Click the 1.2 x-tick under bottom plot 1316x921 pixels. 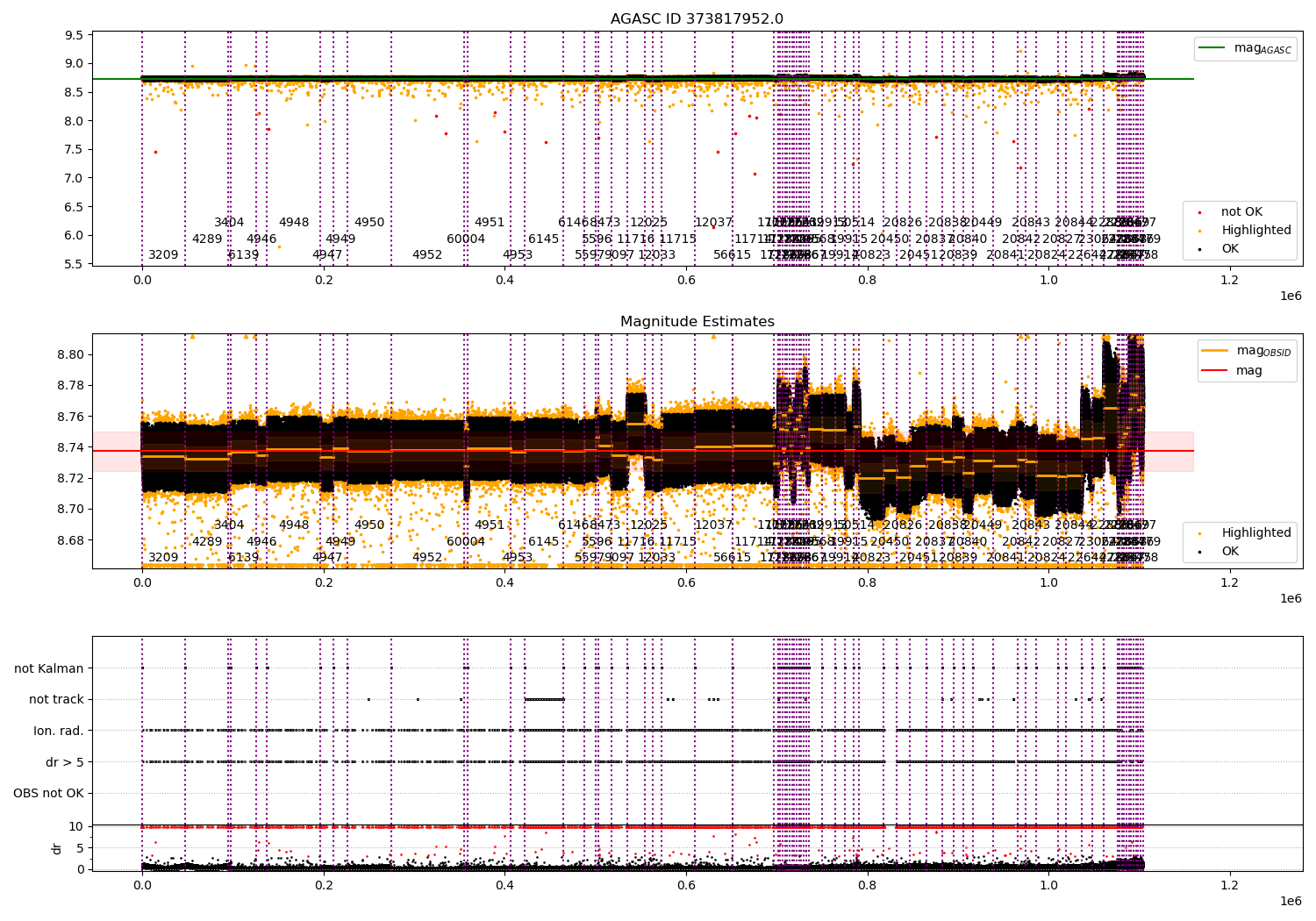pyautogui.click(x=1229, y=886)
